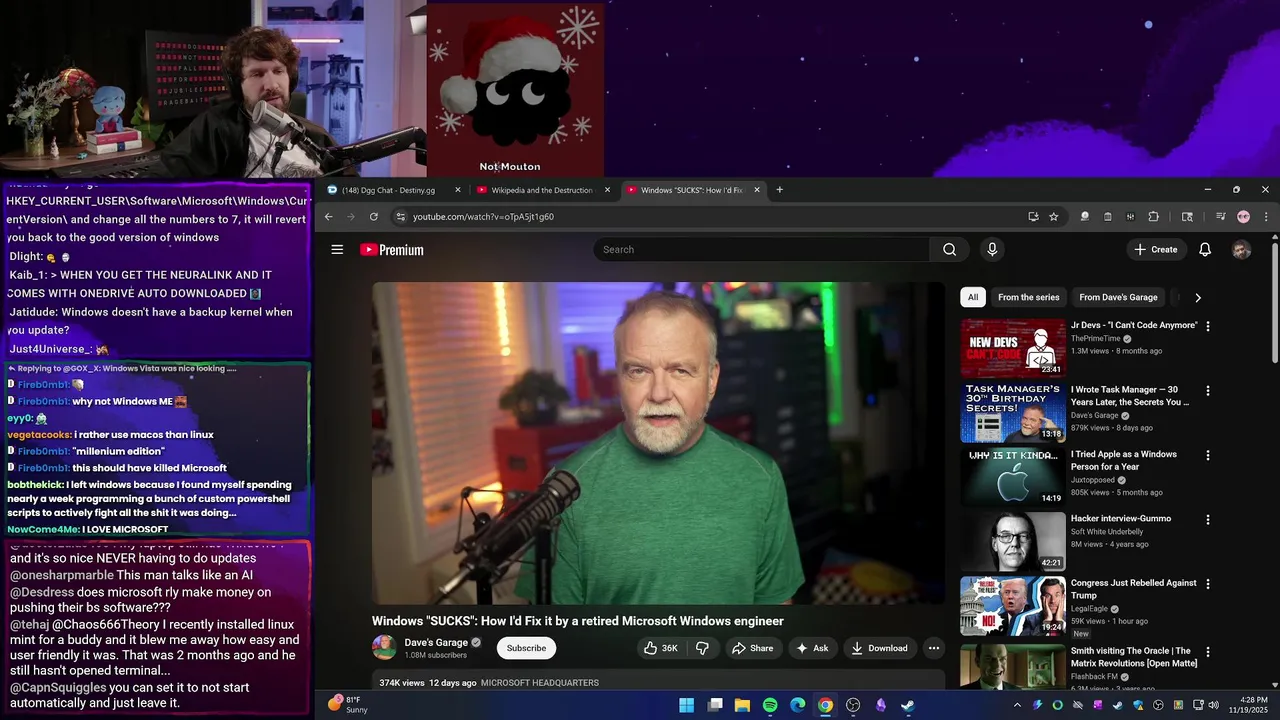Screen dimensions: 1280x720
Task: Open YouTube notifications bell
Action: click(1205, 250)
